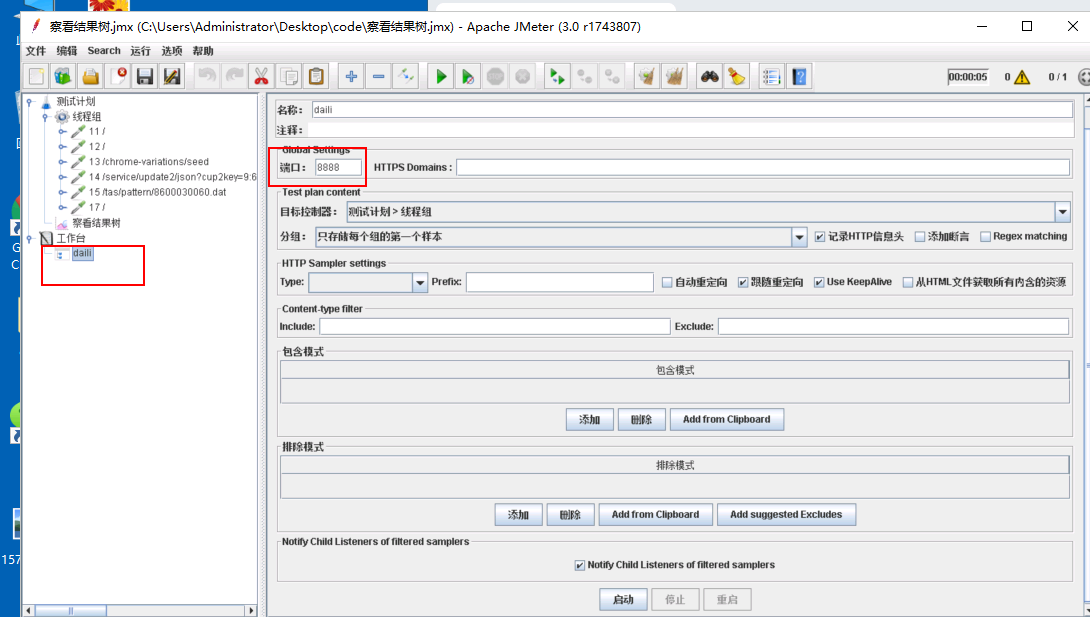Enable 自动重定向 checkbox
This screenshot has height=617, width=1090.
coord(667,282)
